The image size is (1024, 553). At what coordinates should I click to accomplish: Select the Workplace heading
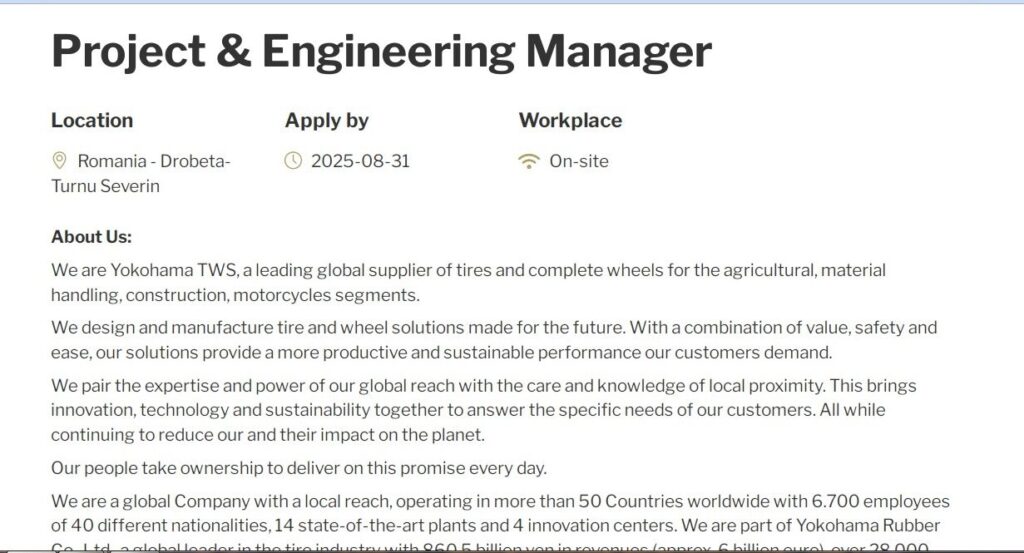570,121
